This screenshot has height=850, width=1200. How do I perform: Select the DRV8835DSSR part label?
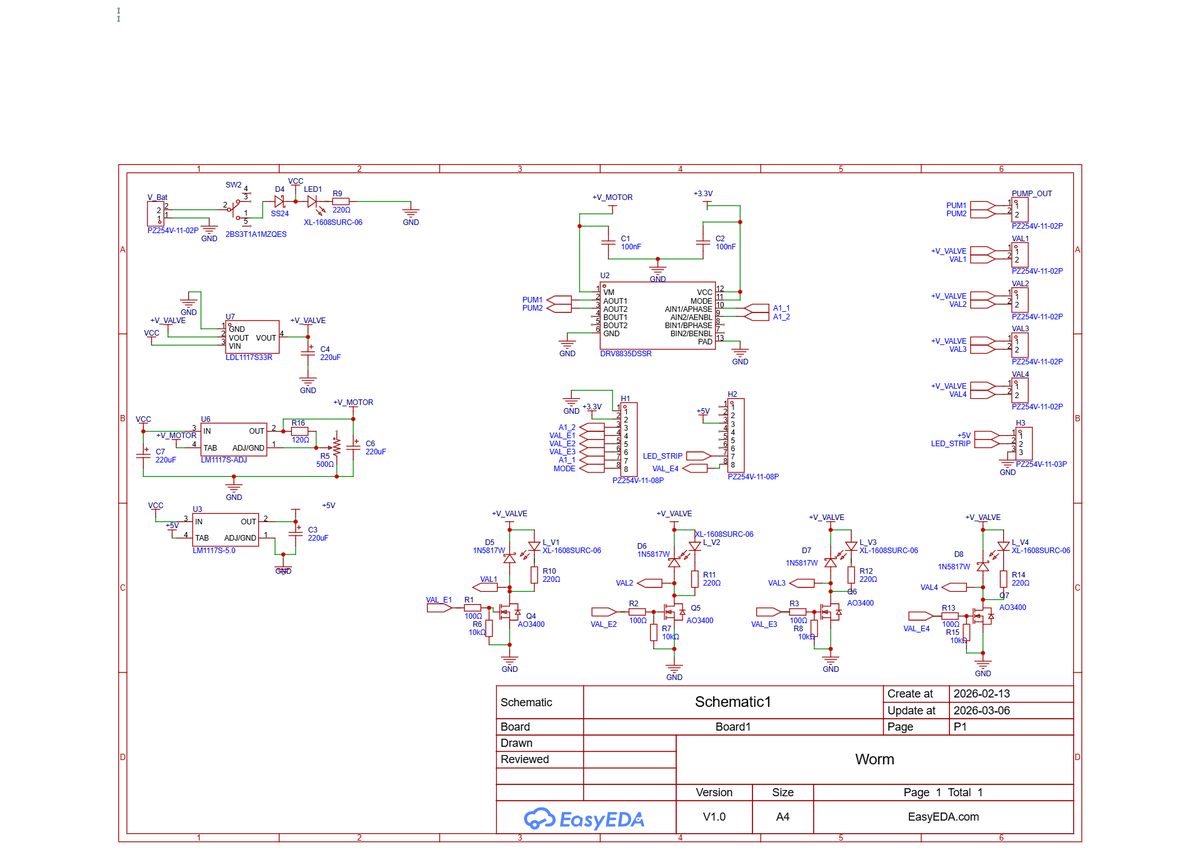pos(626,353)
